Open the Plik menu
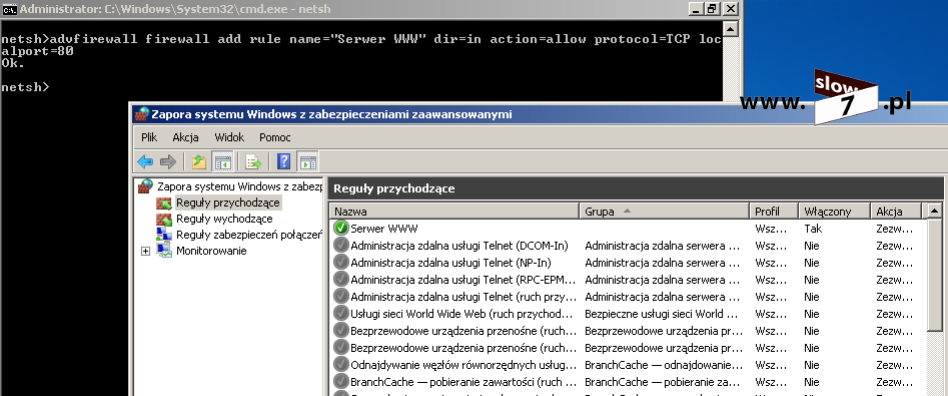Image resolution: width=948 pixels, height=396 pixels. (149, 137)
